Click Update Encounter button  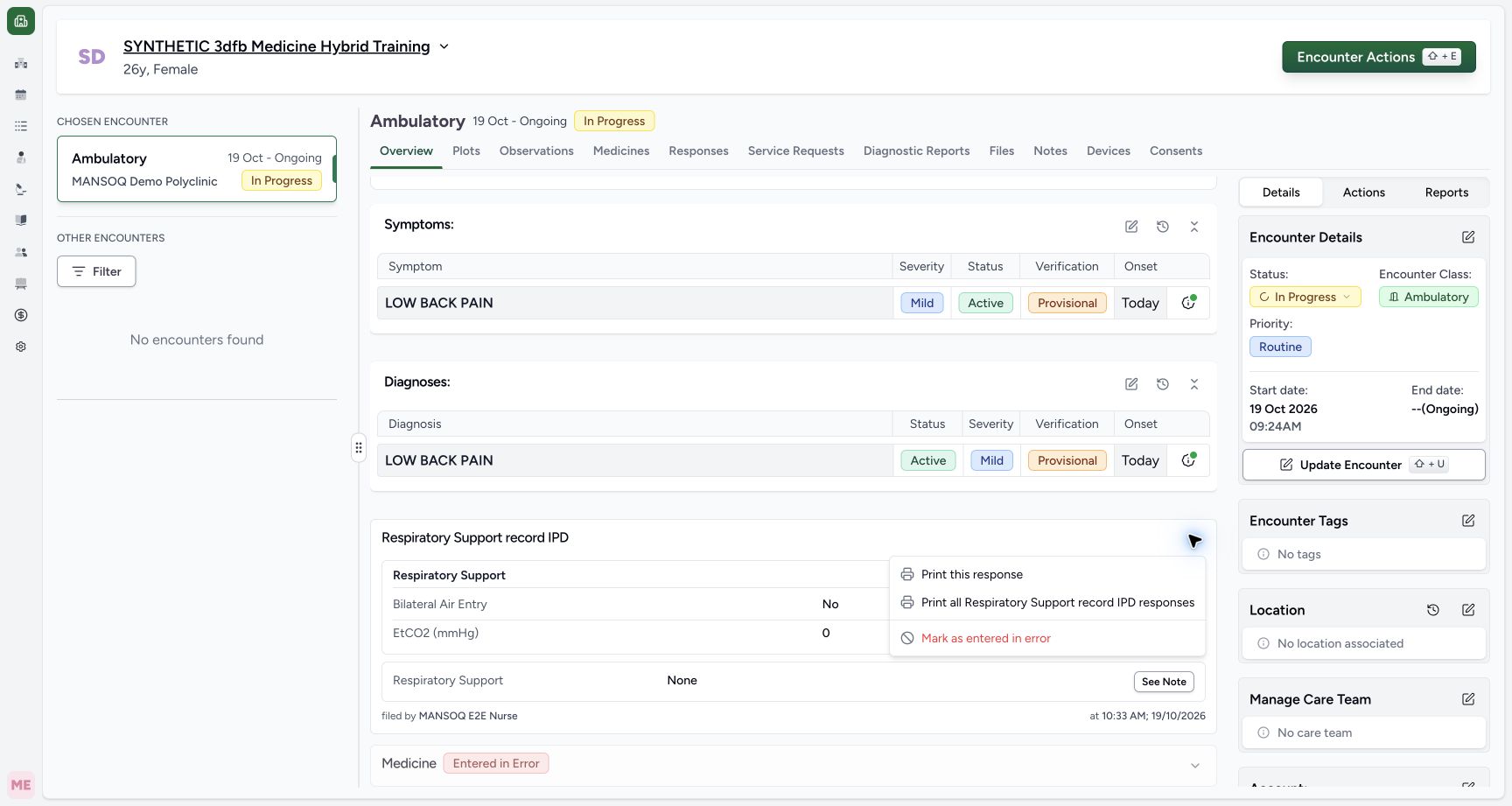[x=1363, y=465]
